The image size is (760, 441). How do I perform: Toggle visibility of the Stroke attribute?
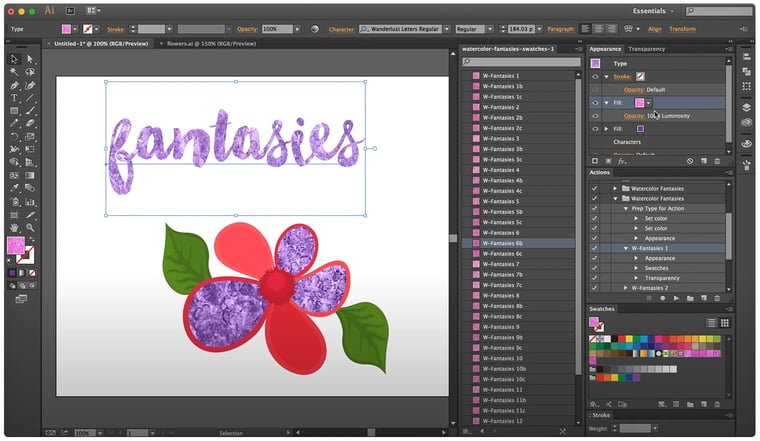coord(595,75)
